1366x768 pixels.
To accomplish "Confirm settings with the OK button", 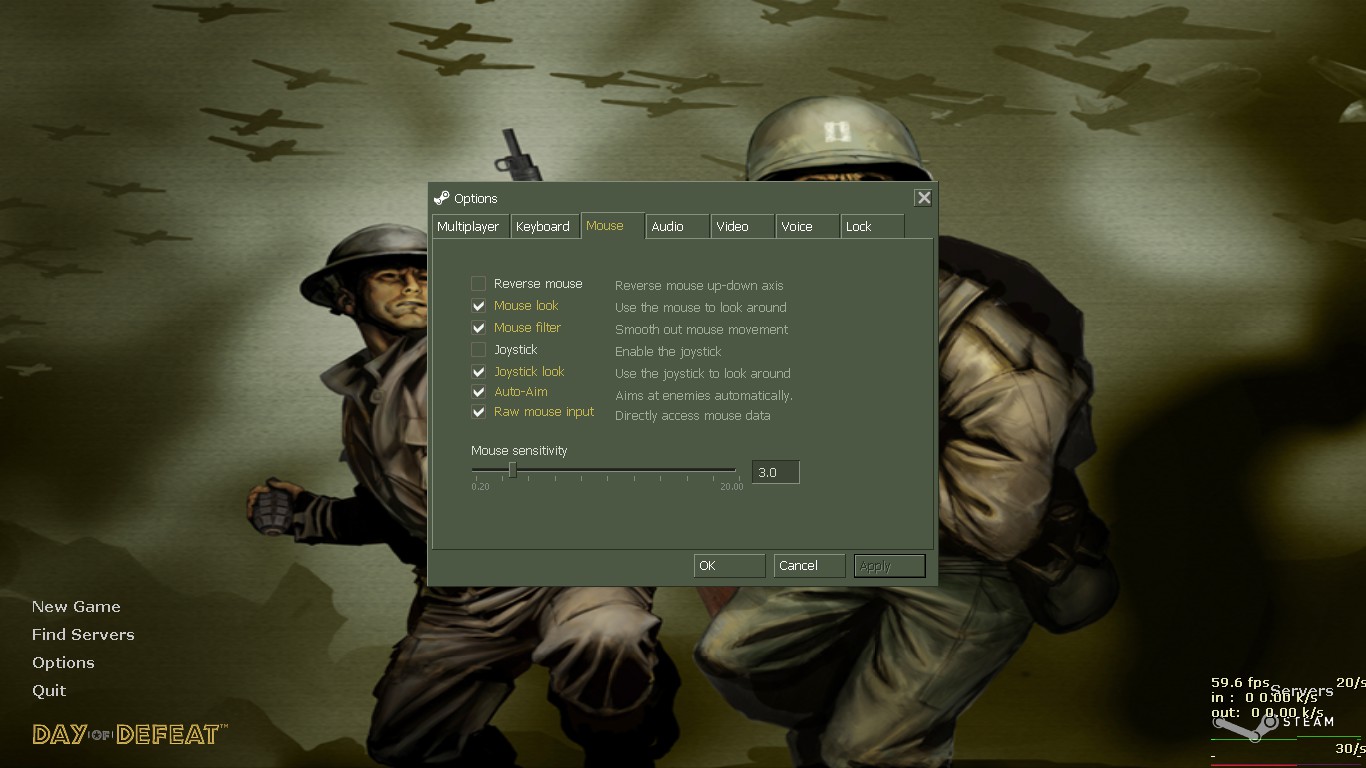I will coord(729,566).
